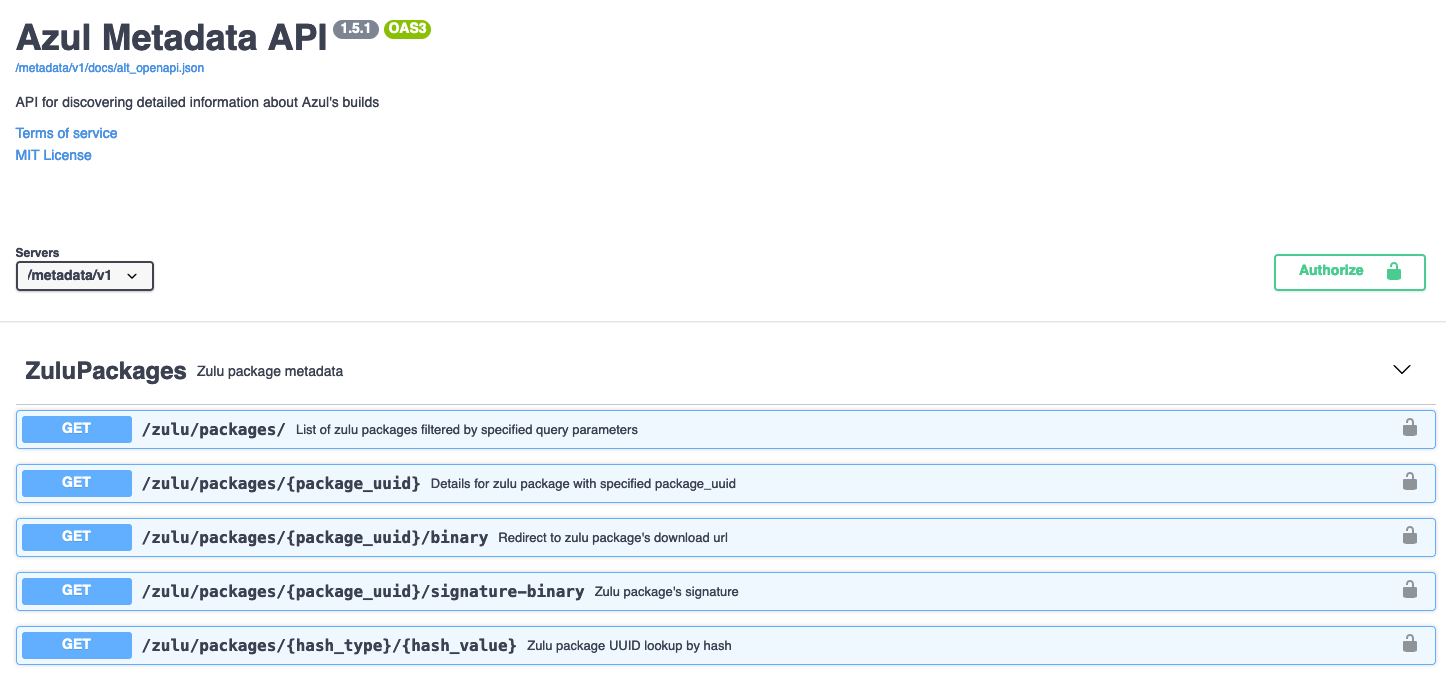
Task: Click the GET method badge on the first endpoint
Action: click(76, 428)
